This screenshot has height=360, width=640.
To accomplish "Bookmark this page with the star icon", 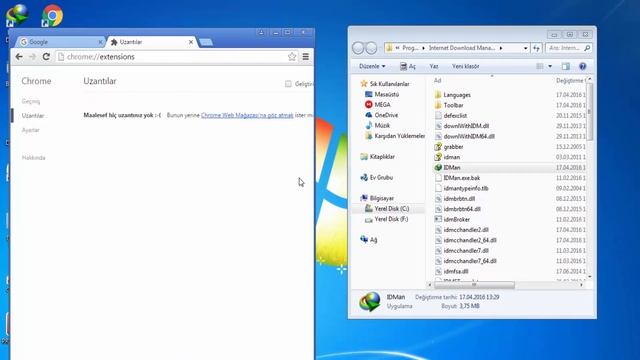I will (x=292, y=57).
